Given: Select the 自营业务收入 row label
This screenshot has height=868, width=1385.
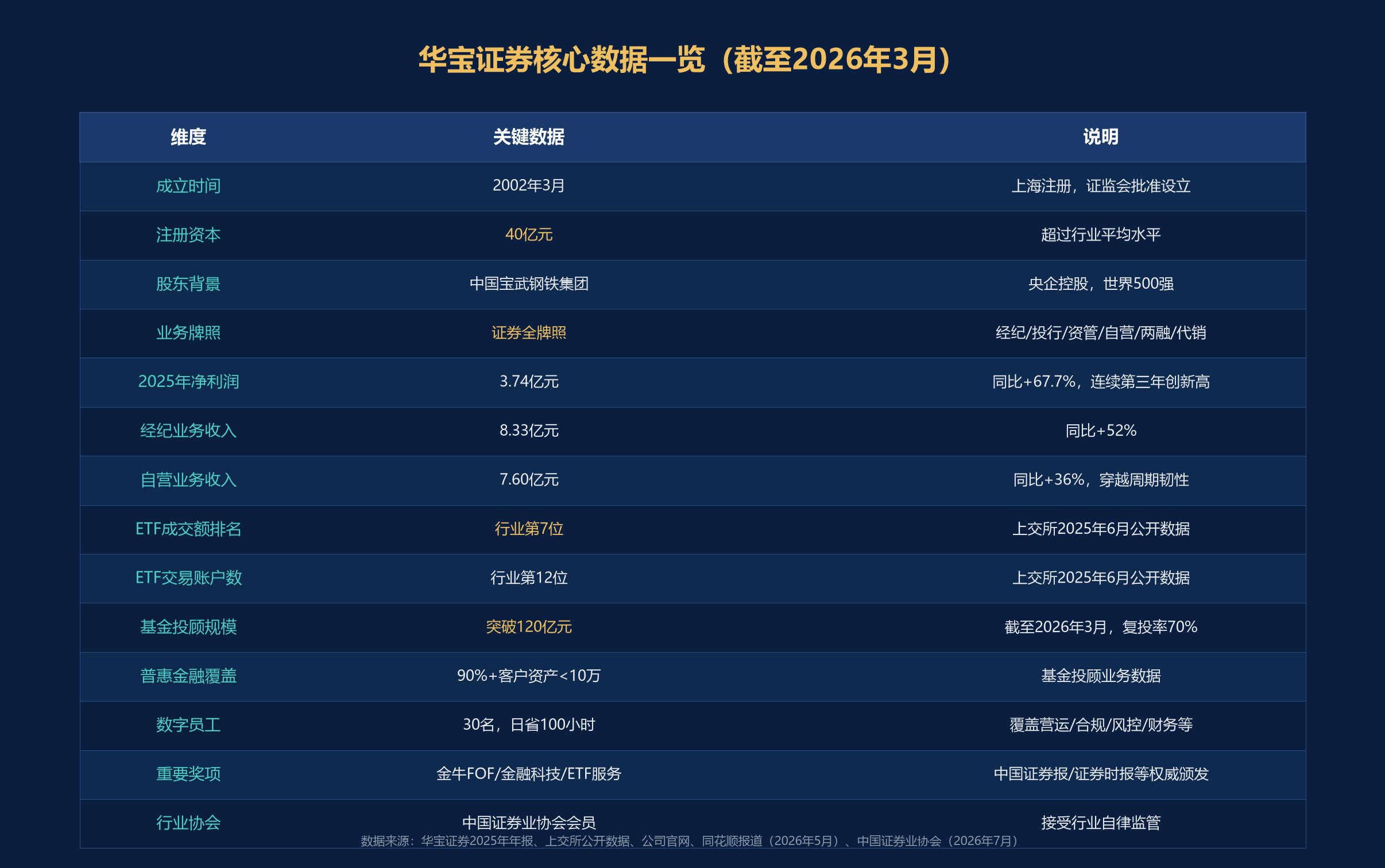Looking at the screenshot, I should (188, 480).
